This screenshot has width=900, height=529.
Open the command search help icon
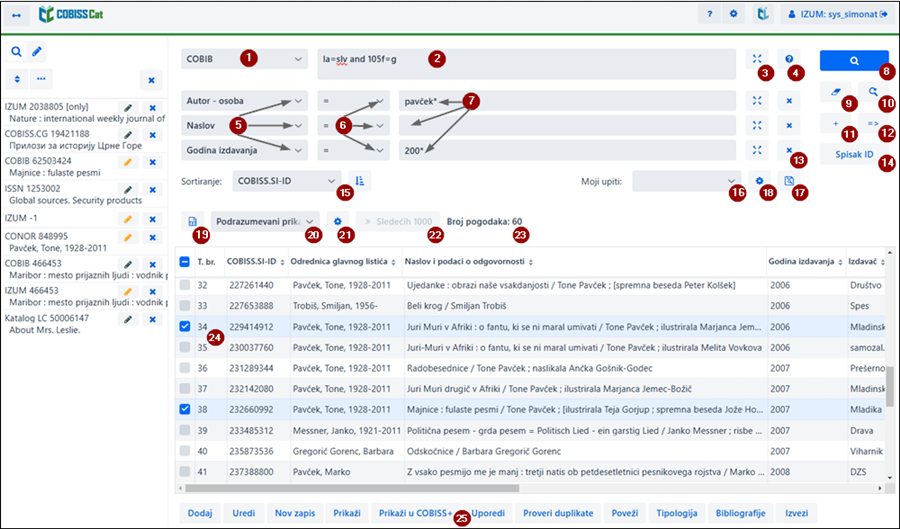click(x=789, y=59)
